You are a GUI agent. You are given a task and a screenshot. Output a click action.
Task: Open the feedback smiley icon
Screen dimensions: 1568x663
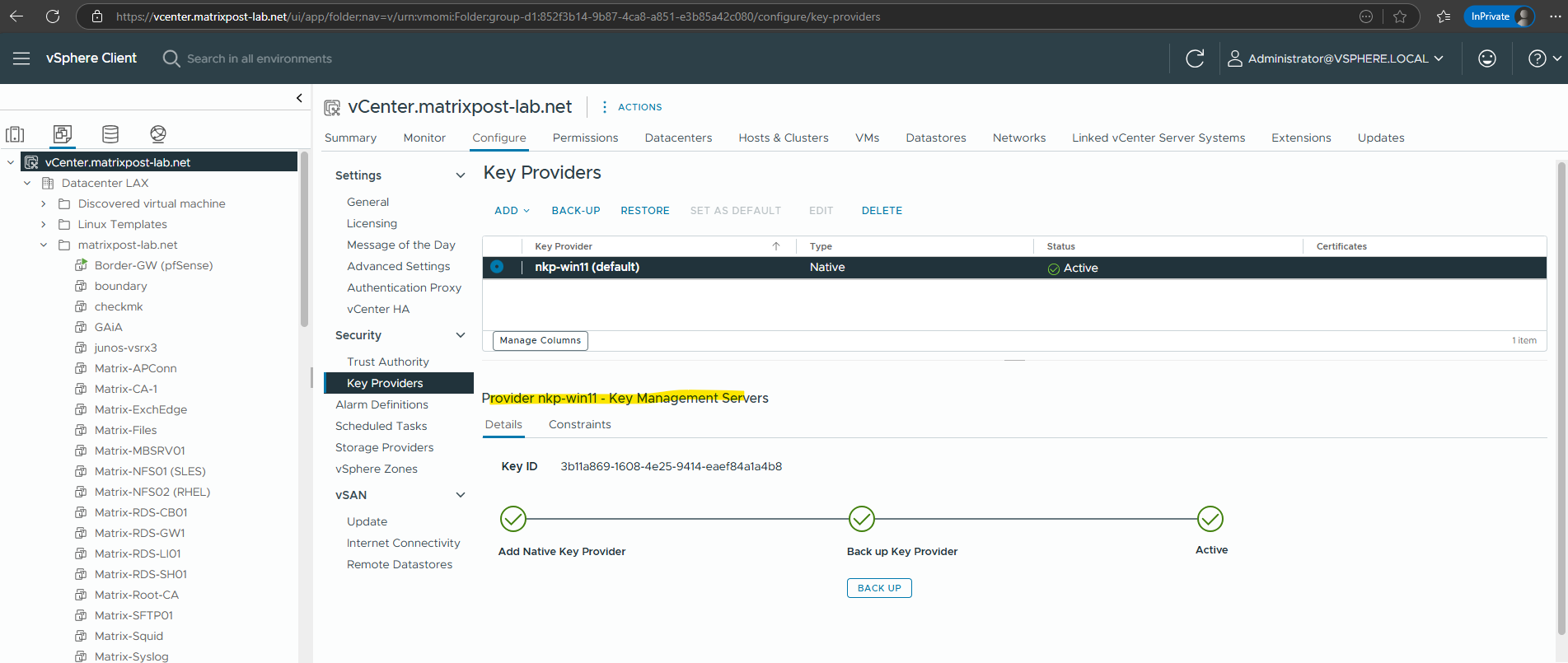1487,58
